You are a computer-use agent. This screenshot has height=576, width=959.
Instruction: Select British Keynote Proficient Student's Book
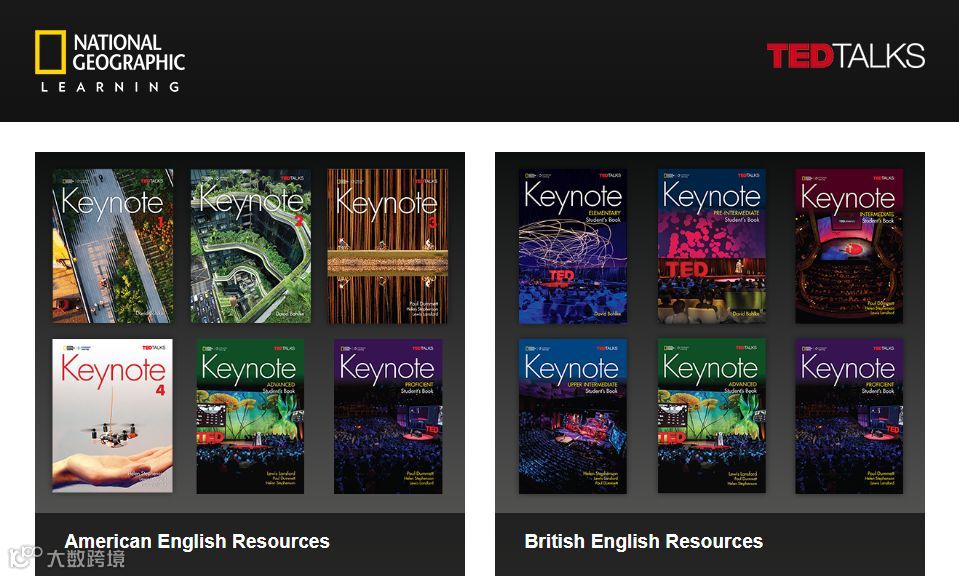[x=849, y=416]
